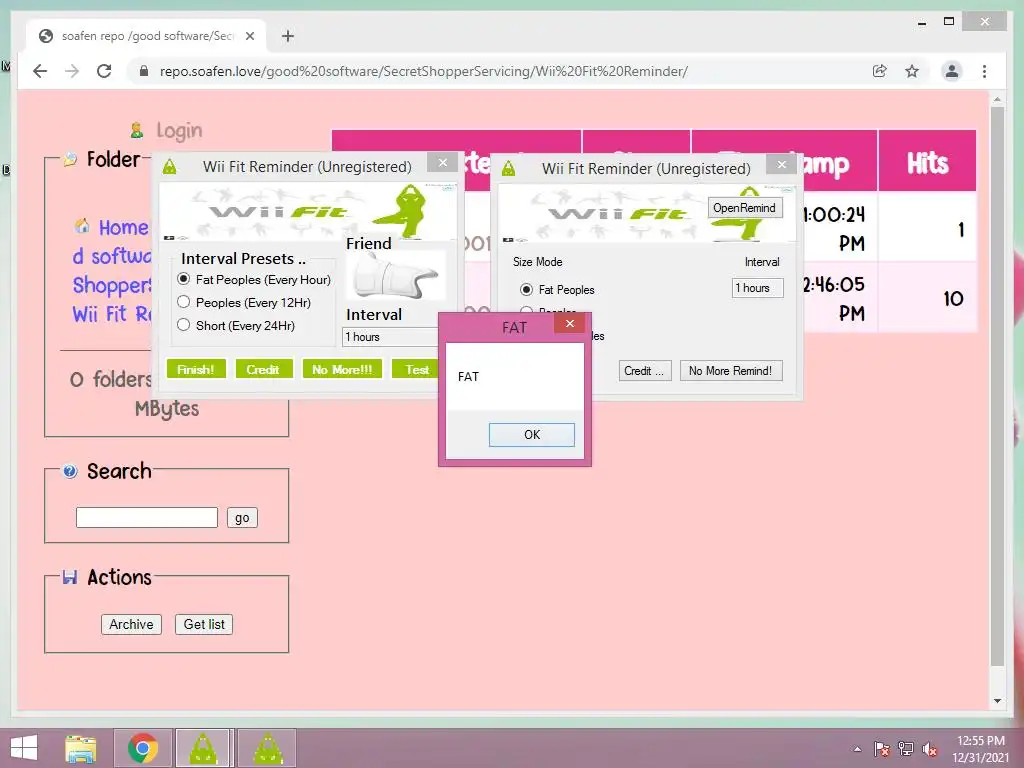The height and width of the screenshot is (768, 1024).
Task: Click the Credit ... button in right window
Action: coord(644,371)
